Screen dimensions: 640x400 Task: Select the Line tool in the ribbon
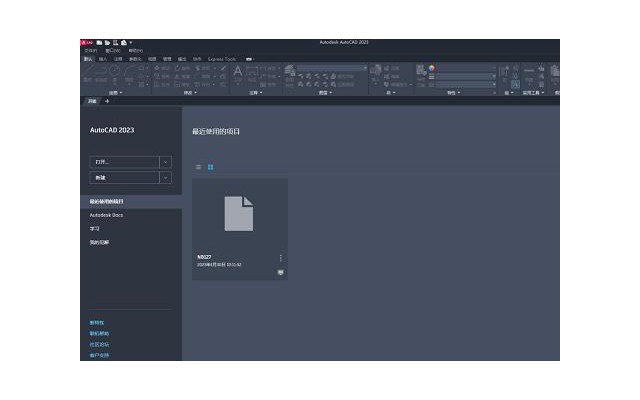click(x=88, y=73)
